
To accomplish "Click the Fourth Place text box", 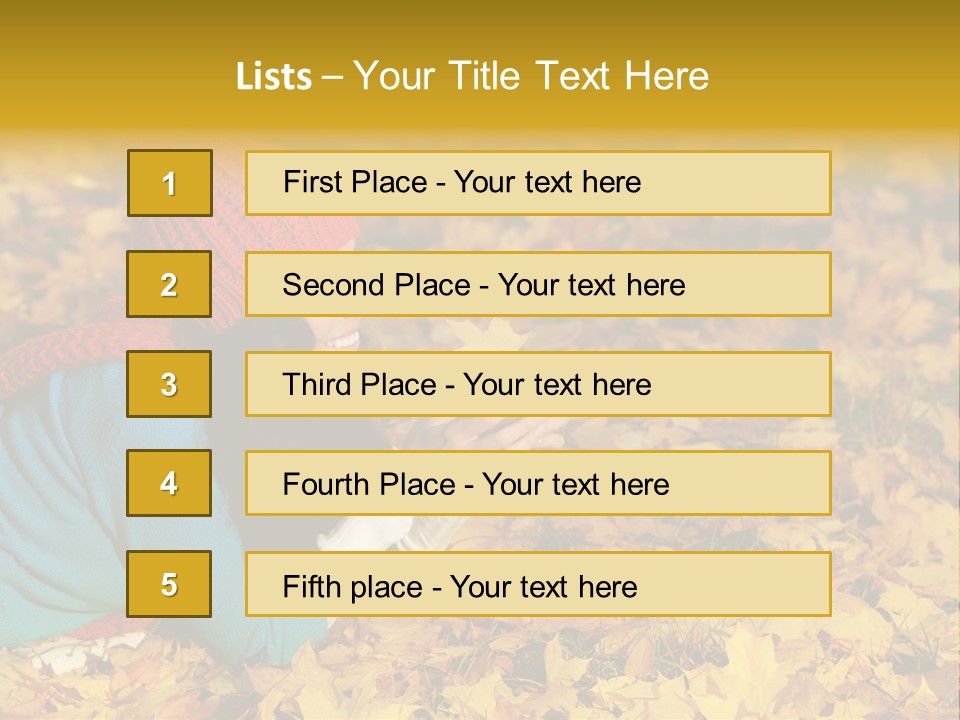I will (x=538, y=483).
